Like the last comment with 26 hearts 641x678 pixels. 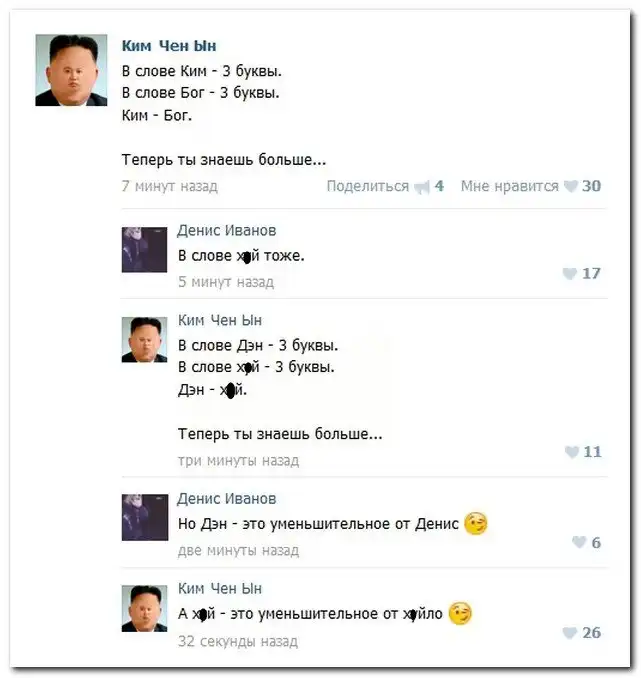tap(569, 633)
